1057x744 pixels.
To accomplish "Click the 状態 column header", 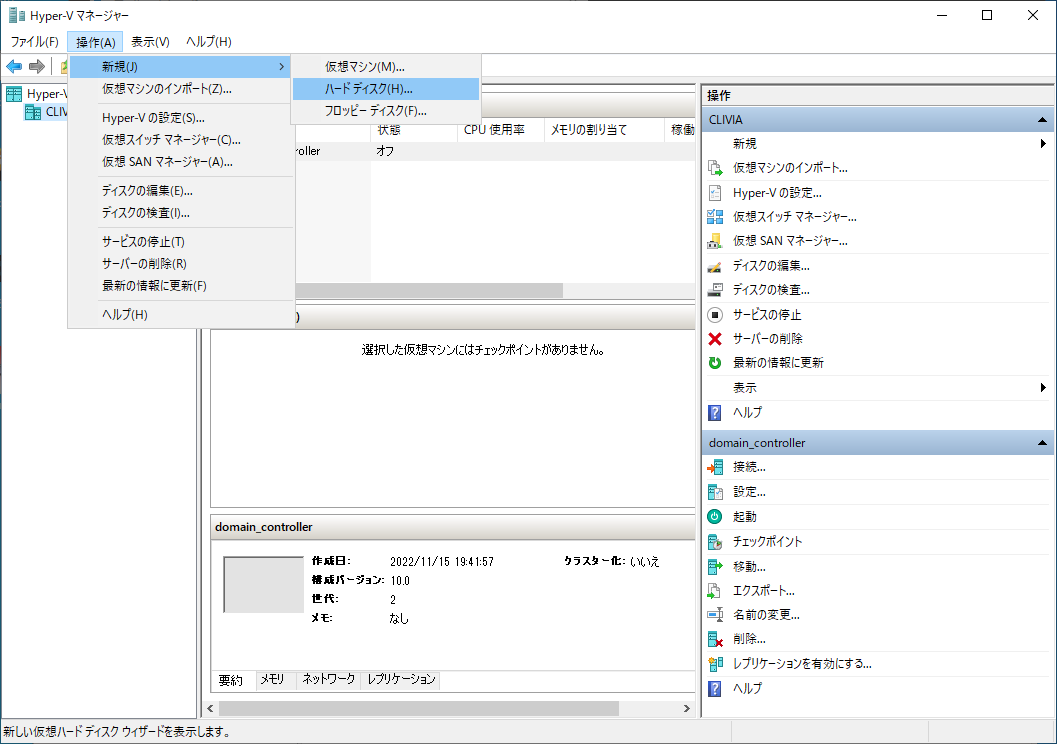I will click(414, 130).
